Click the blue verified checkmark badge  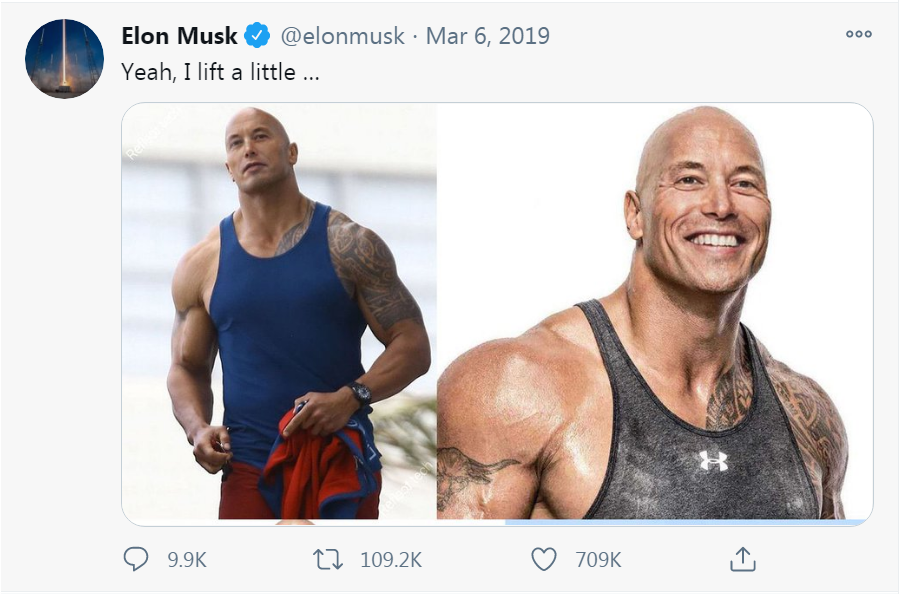tap(257, 36)
